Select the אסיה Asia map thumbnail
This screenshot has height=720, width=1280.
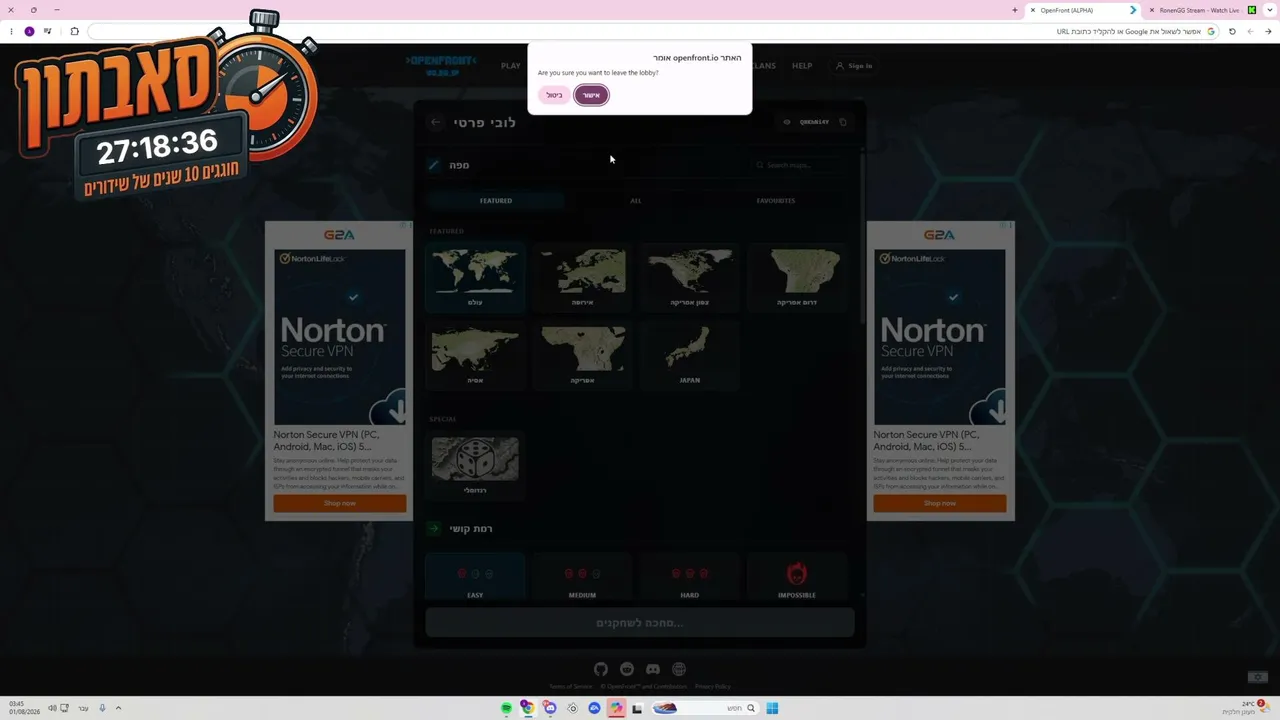click(x=475, y=355)
